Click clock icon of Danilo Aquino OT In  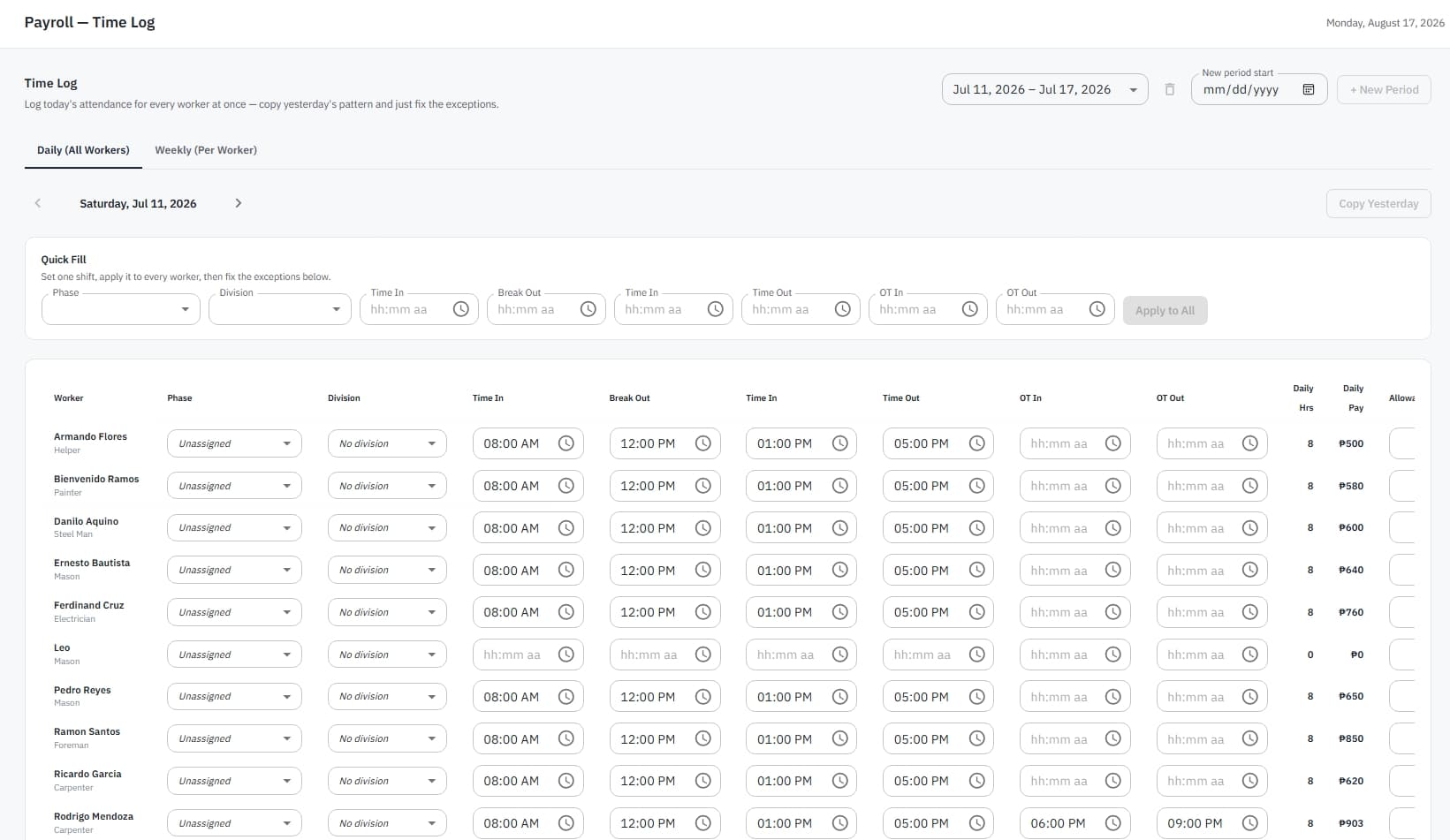tap(1113, 528)
